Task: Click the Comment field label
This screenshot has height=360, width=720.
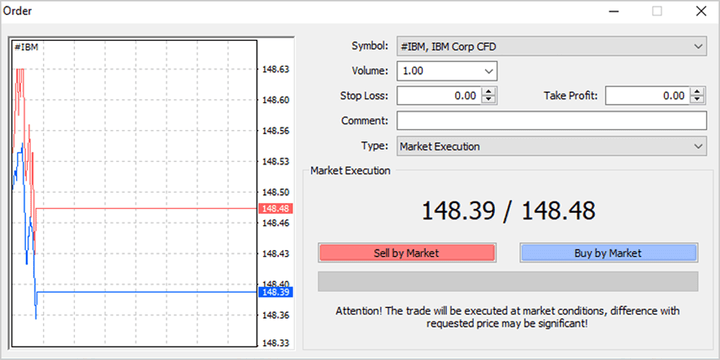Action: click(365, 121)
